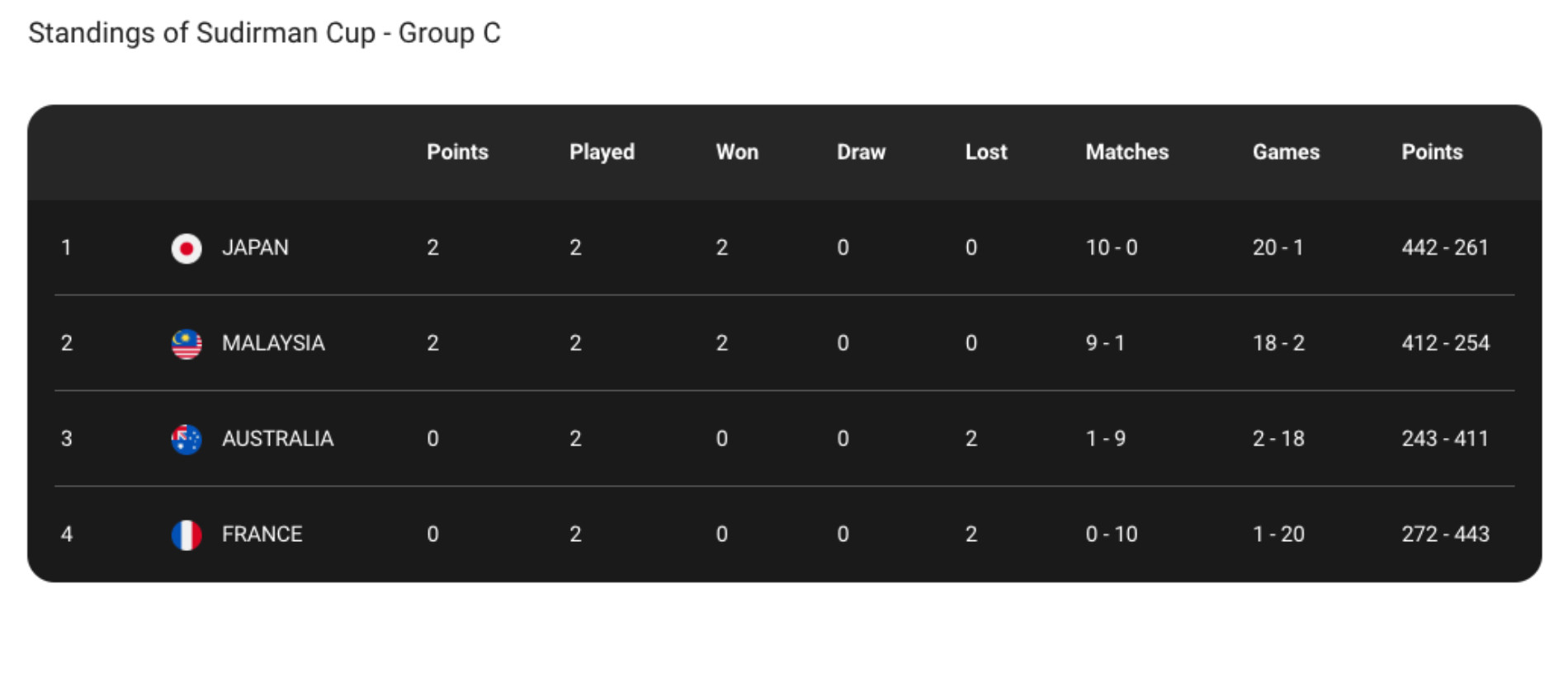Click the Played column header

coord(602,153)
